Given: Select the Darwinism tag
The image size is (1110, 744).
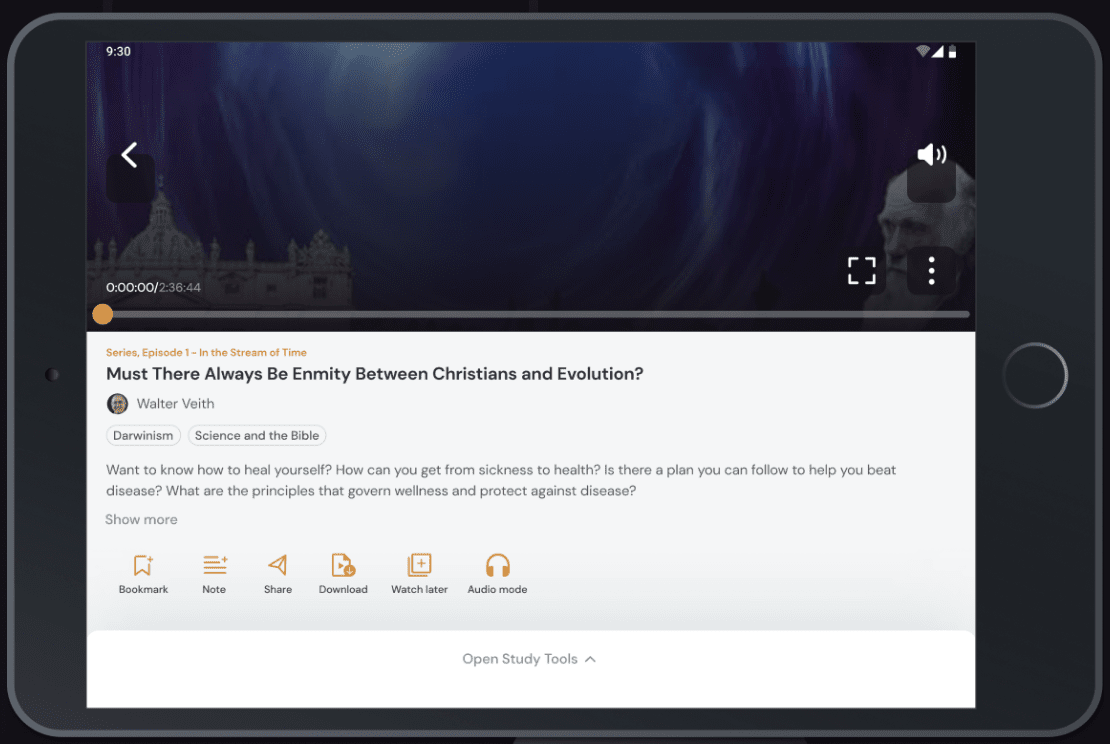Looking at the screenshot, I should tap(143, 436).
